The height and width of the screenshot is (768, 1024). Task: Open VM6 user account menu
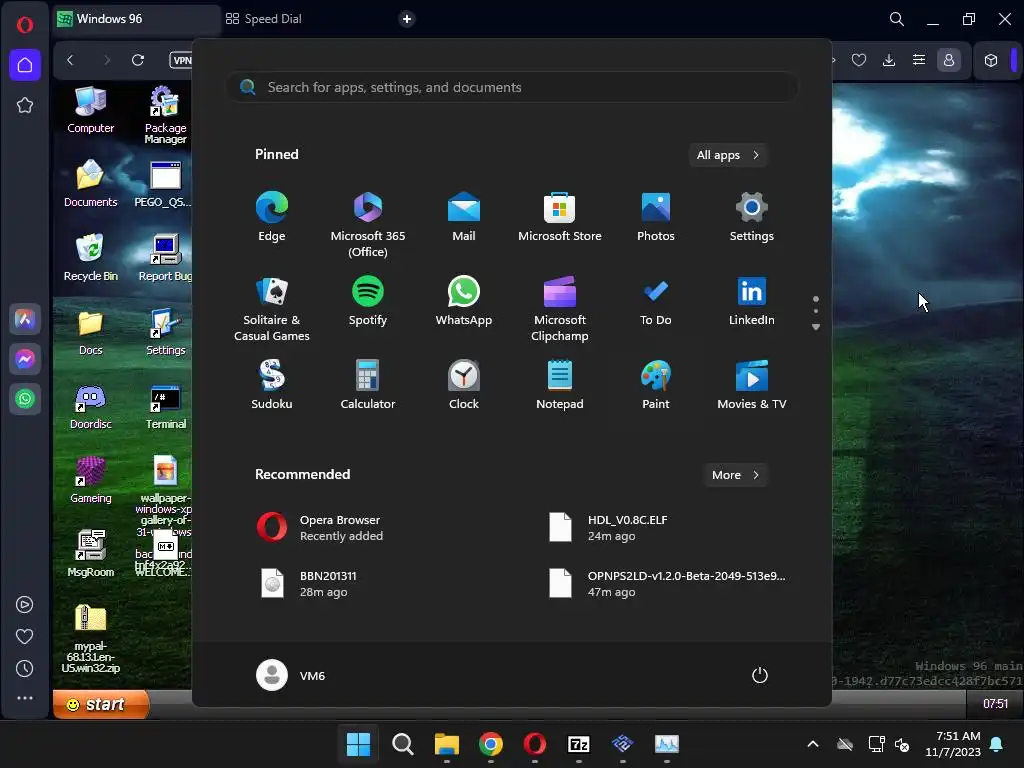pyautogui.click(x=291, y=675)
